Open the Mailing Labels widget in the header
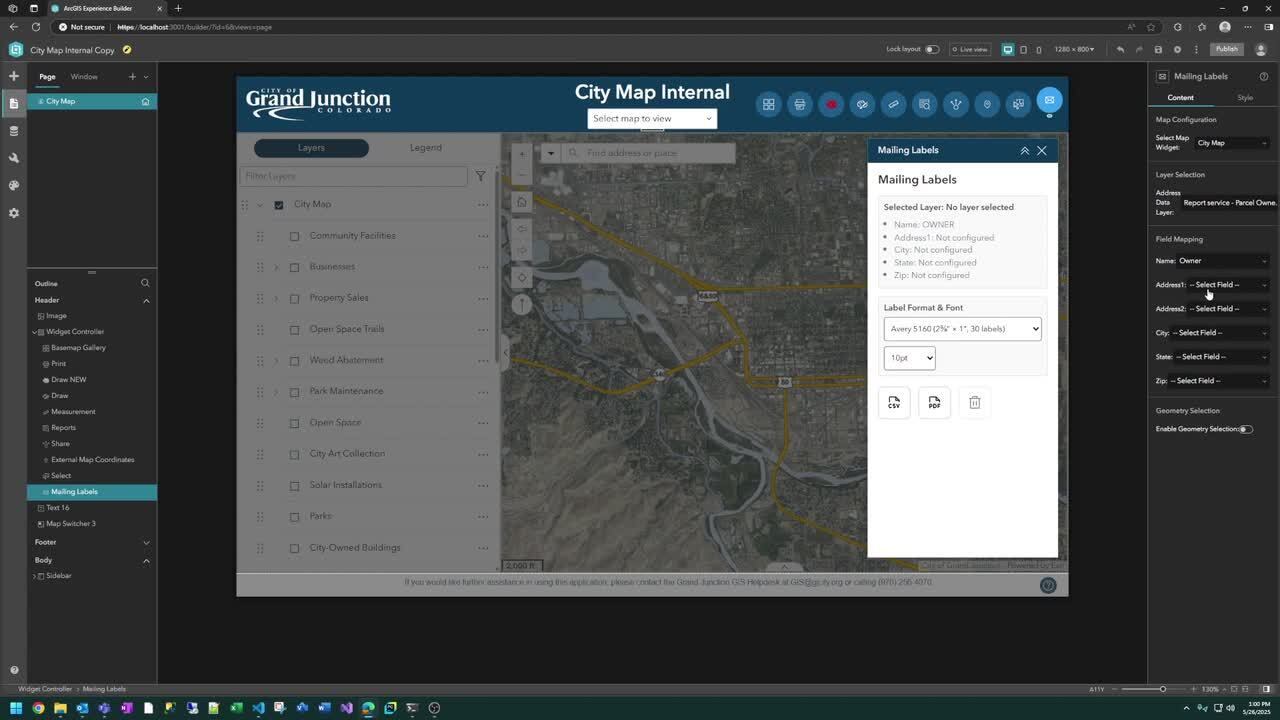Screen dimensions: 1280x720 (1049, 100)
